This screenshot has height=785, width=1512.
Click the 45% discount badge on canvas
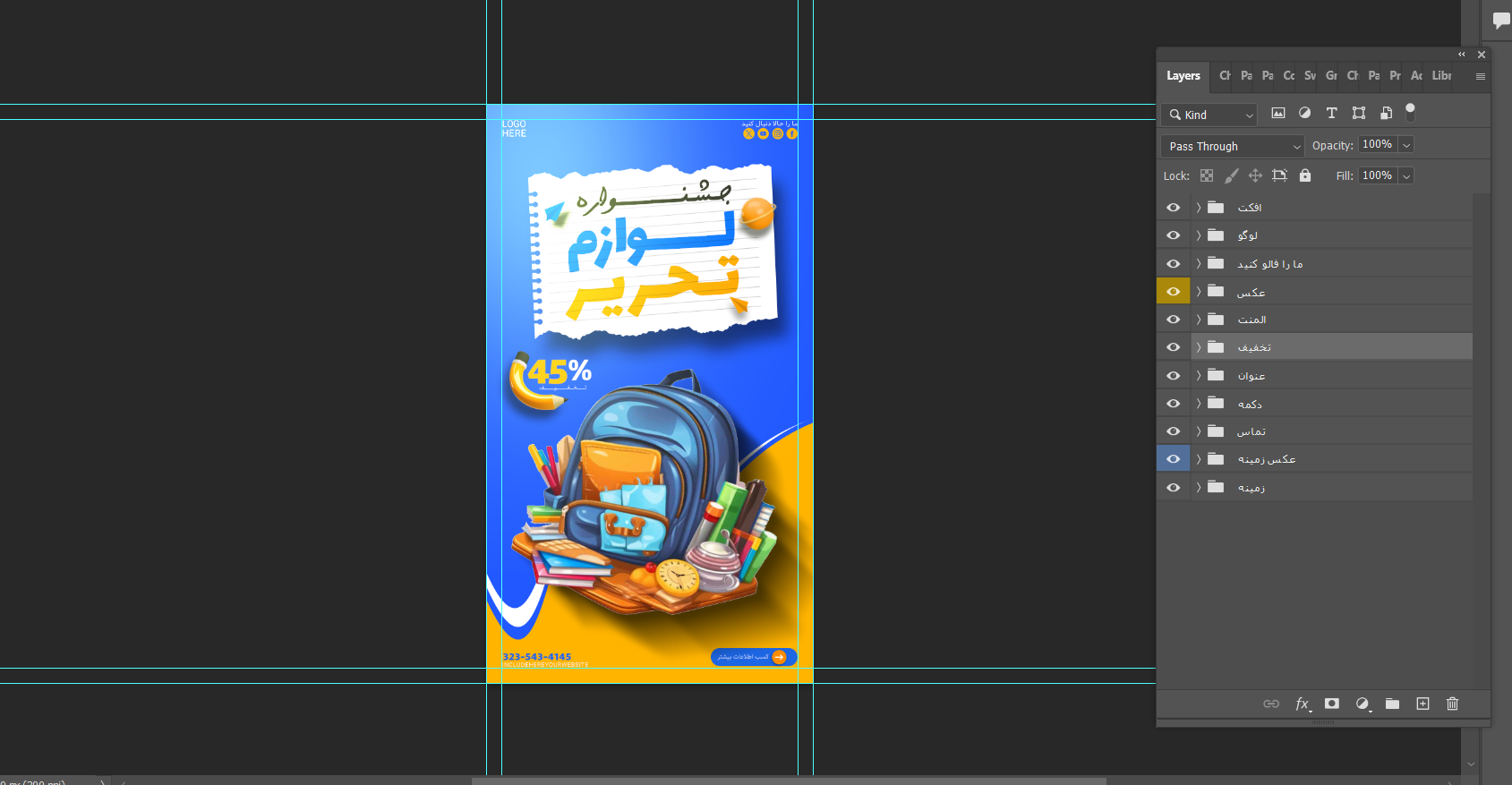click(550, 380)
